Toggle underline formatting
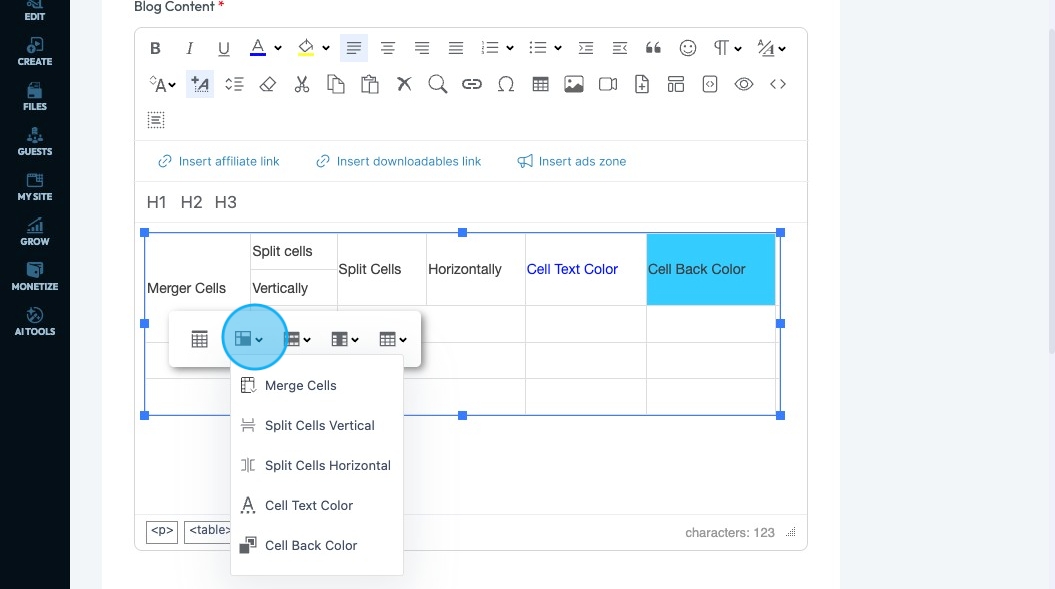Screen dimensions: 1055x589 (x=223, y=48)
